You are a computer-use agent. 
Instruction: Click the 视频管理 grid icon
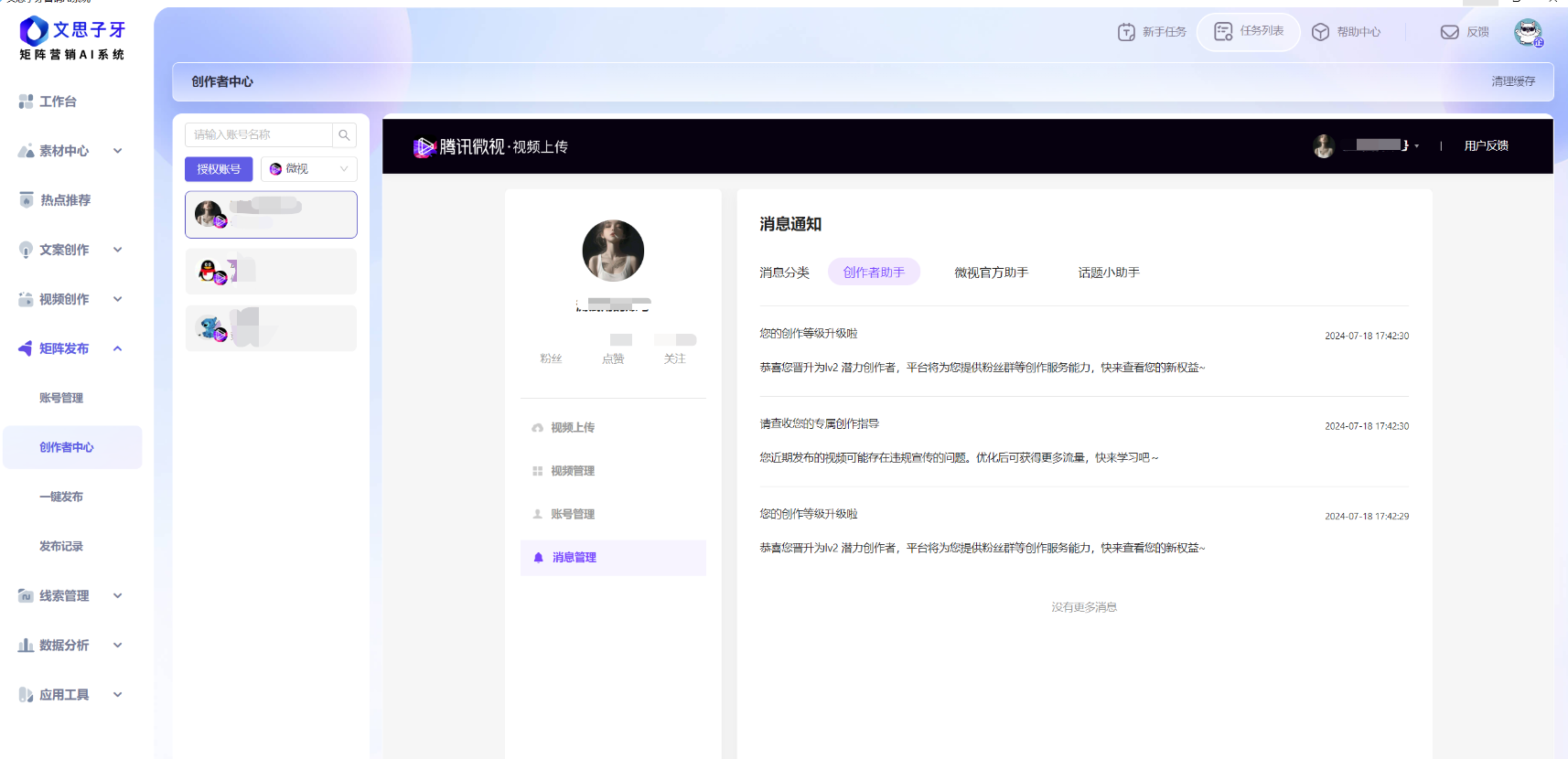tap(537, 471)
